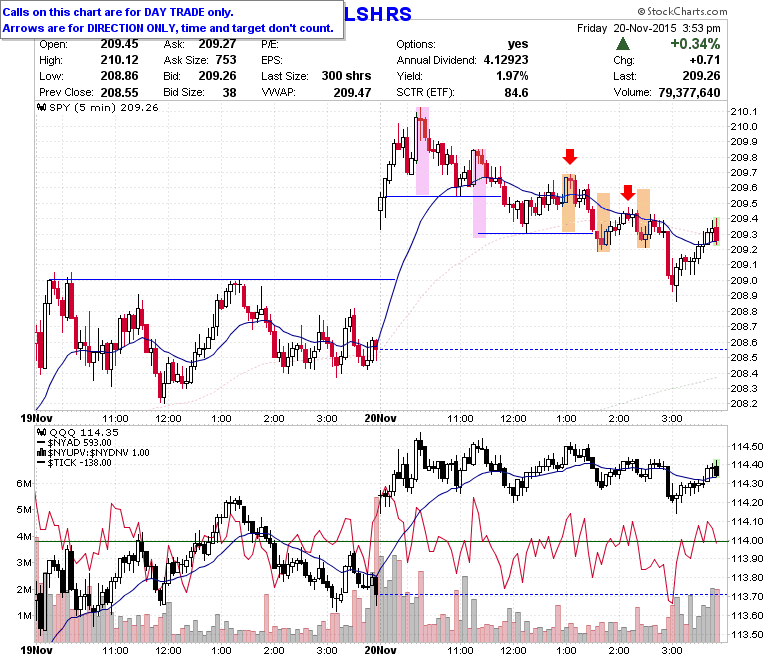
Task: Click the green up triangle change indicator
Action: pos(623,44)
